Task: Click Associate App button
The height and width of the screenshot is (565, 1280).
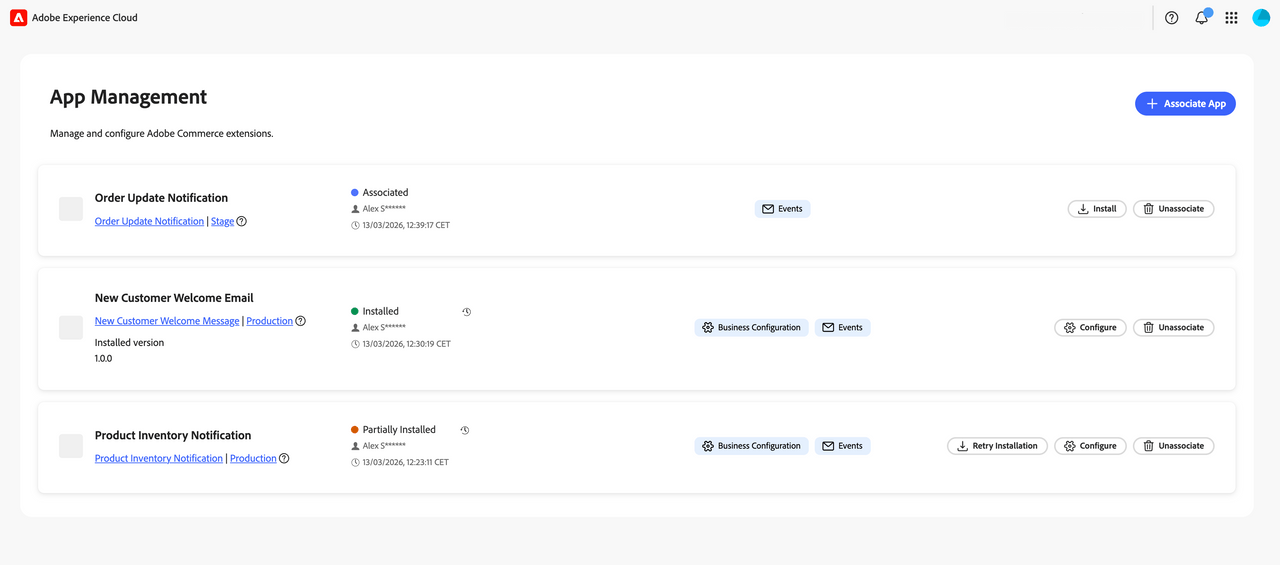Action: pyautogui.click(x=1185, y=104)
